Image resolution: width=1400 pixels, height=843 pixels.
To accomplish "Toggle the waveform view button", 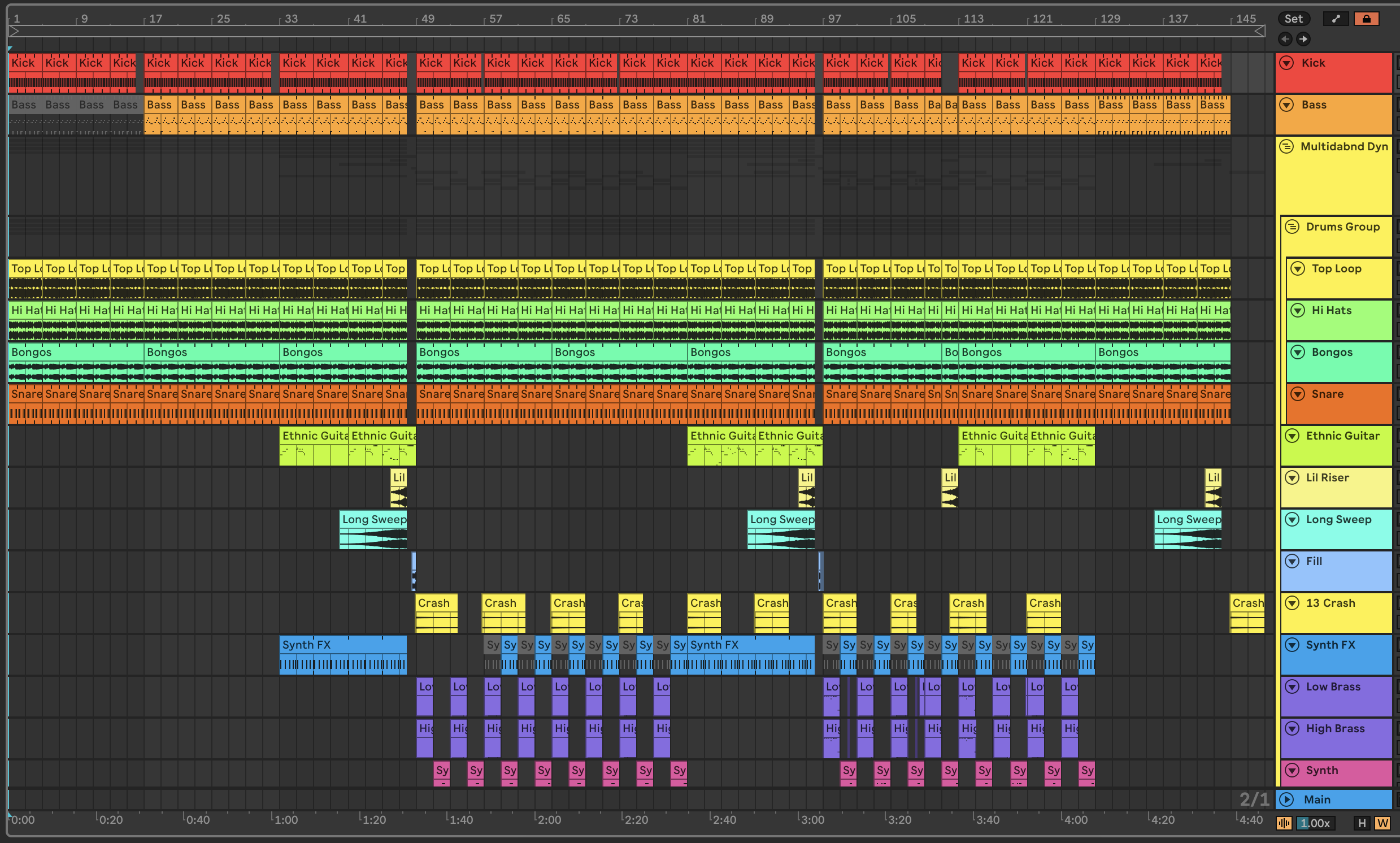I will click(1284, 823).
